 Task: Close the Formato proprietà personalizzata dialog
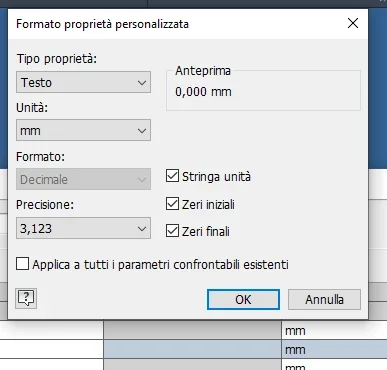coord(353,23)
